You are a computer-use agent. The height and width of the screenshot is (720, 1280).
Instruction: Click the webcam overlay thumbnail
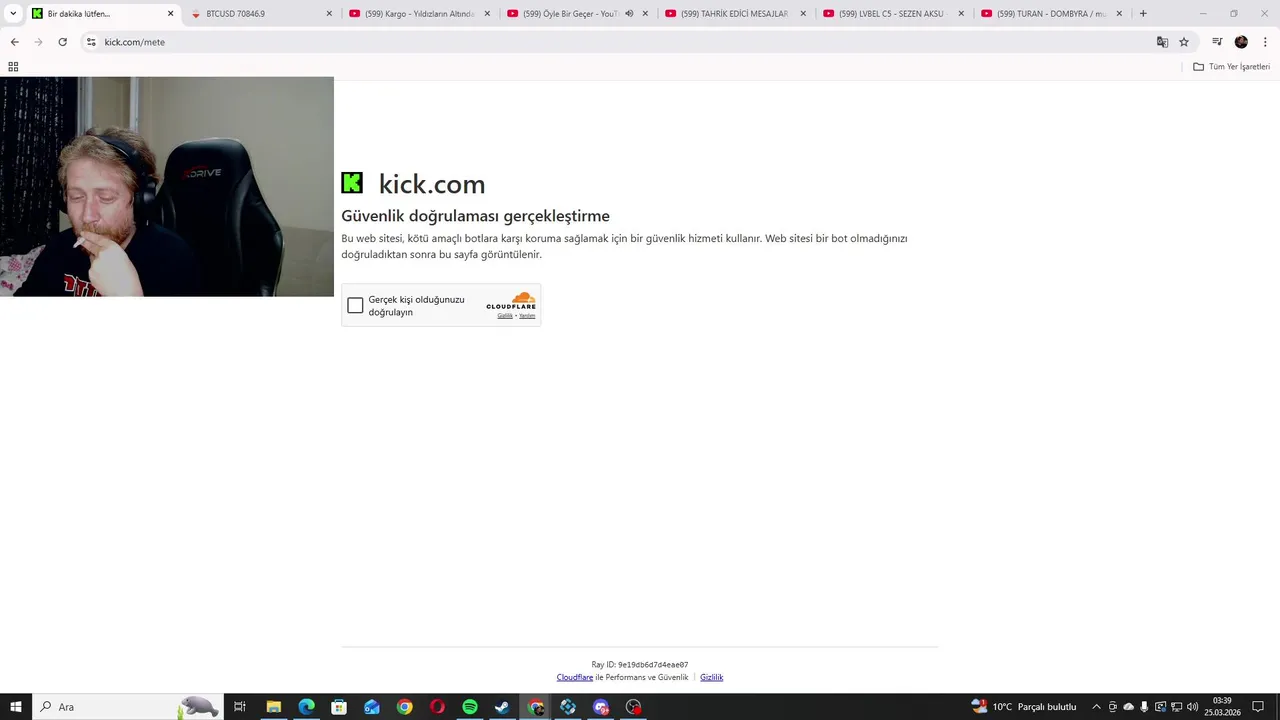click(x=167, y=186)
